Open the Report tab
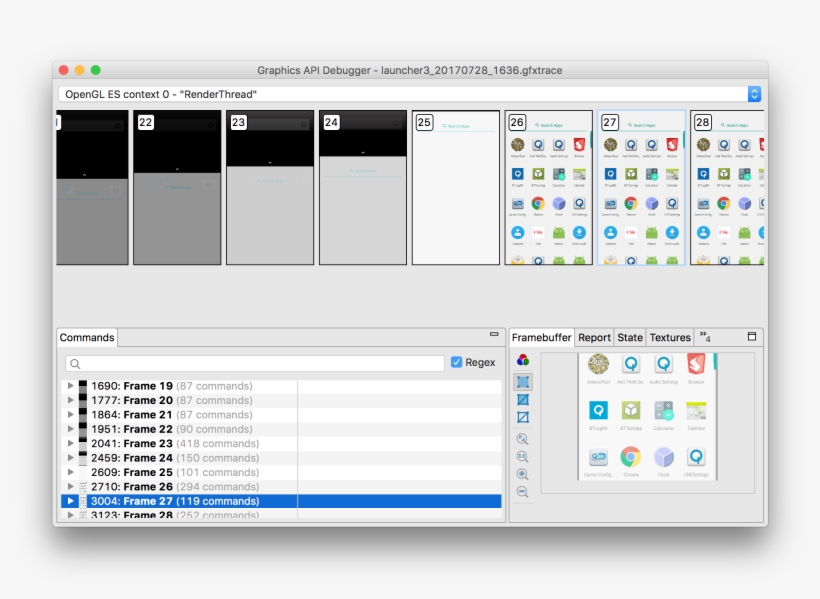 pos(595,337)
